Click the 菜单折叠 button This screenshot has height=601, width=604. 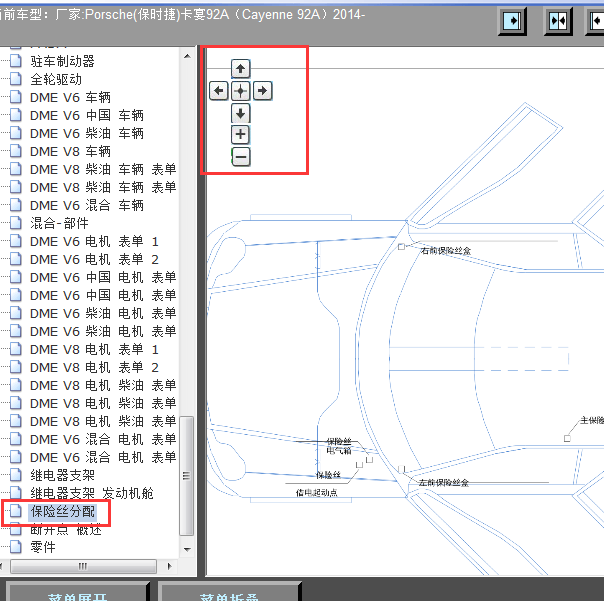pyautogui.click(x=229, y=593)
